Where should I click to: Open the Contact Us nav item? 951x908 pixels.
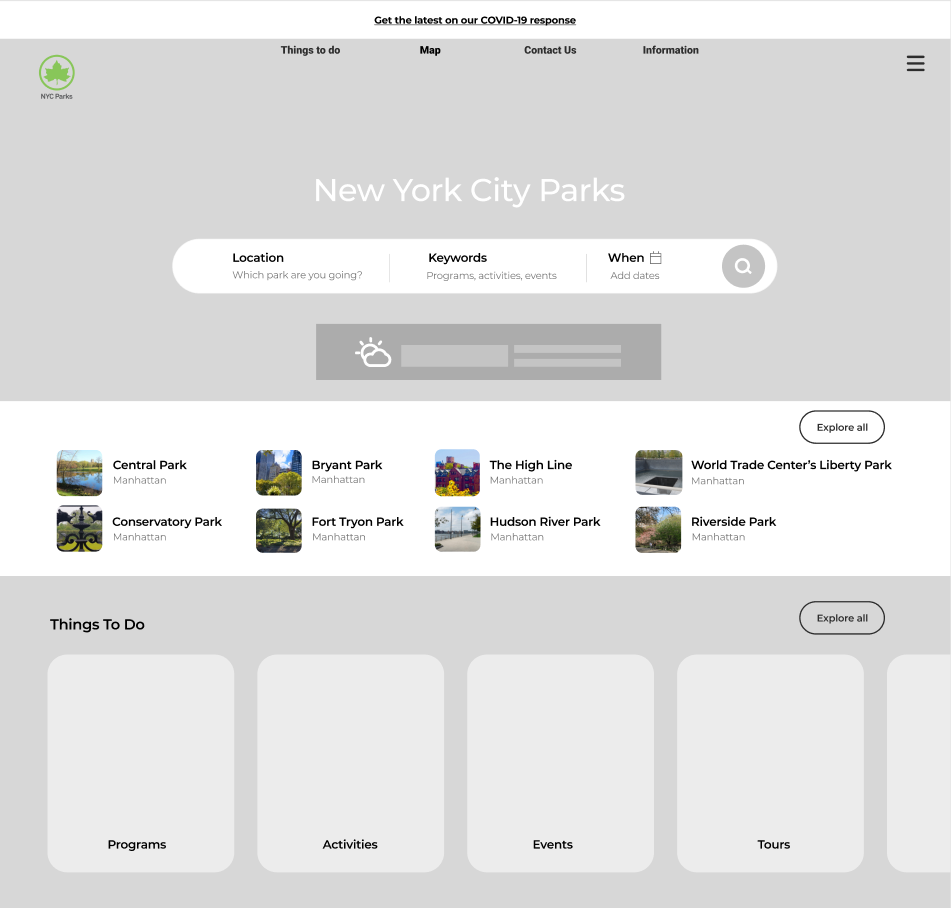(550, 50)
